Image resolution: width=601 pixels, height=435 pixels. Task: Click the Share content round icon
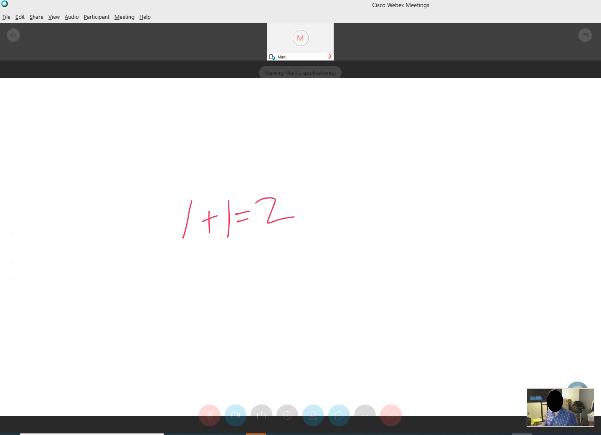pos(262,414)
